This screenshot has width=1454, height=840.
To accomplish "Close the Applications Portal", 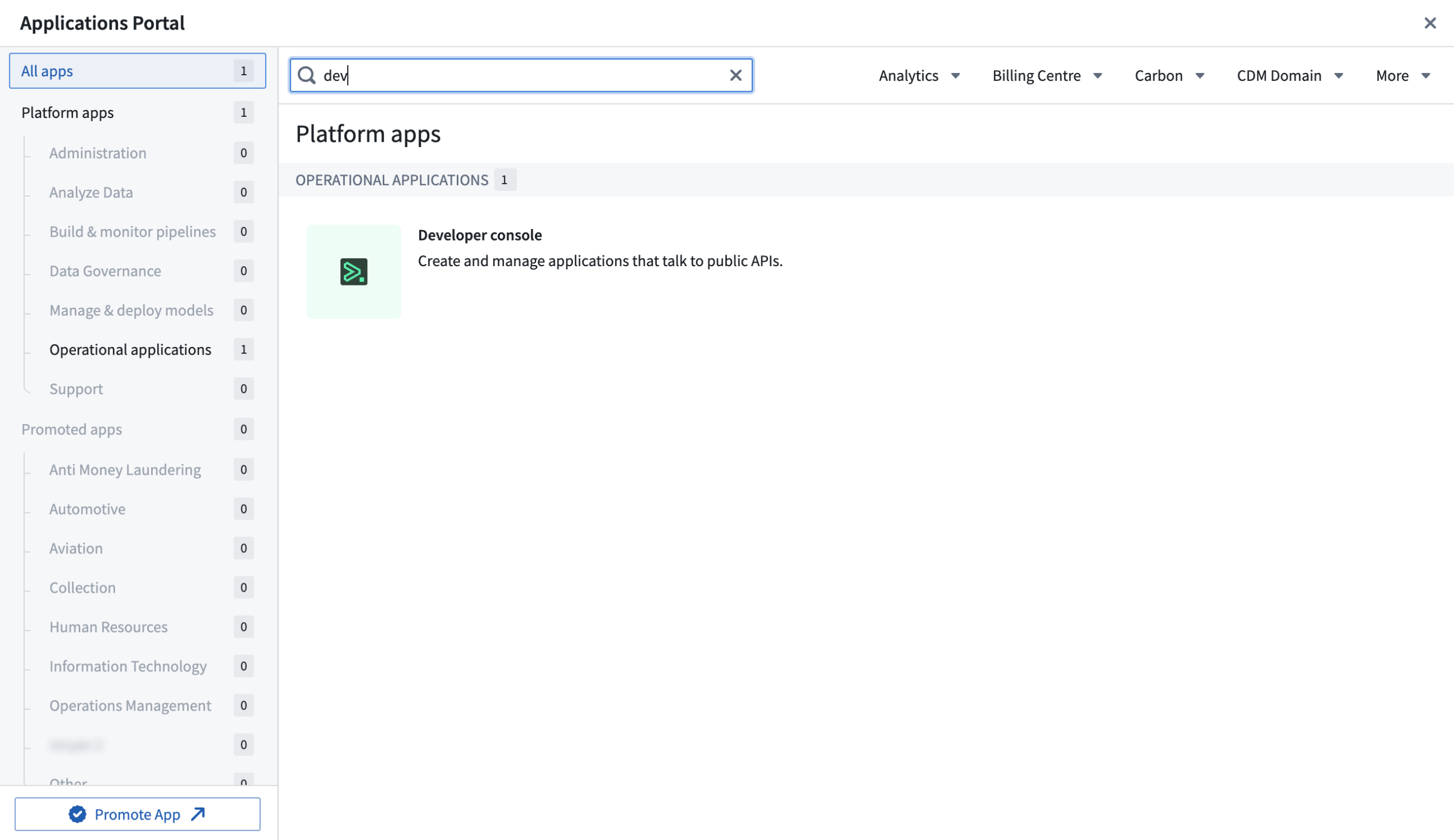I will click(x=1431, y=23).
